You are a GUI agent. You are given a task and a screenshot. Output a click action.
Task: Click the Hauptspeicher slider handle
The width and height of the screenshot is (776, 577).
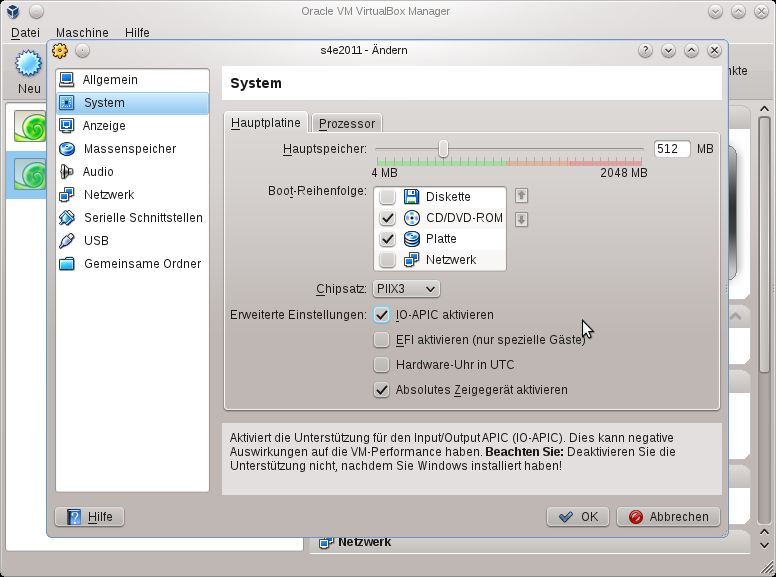(443, 148)
